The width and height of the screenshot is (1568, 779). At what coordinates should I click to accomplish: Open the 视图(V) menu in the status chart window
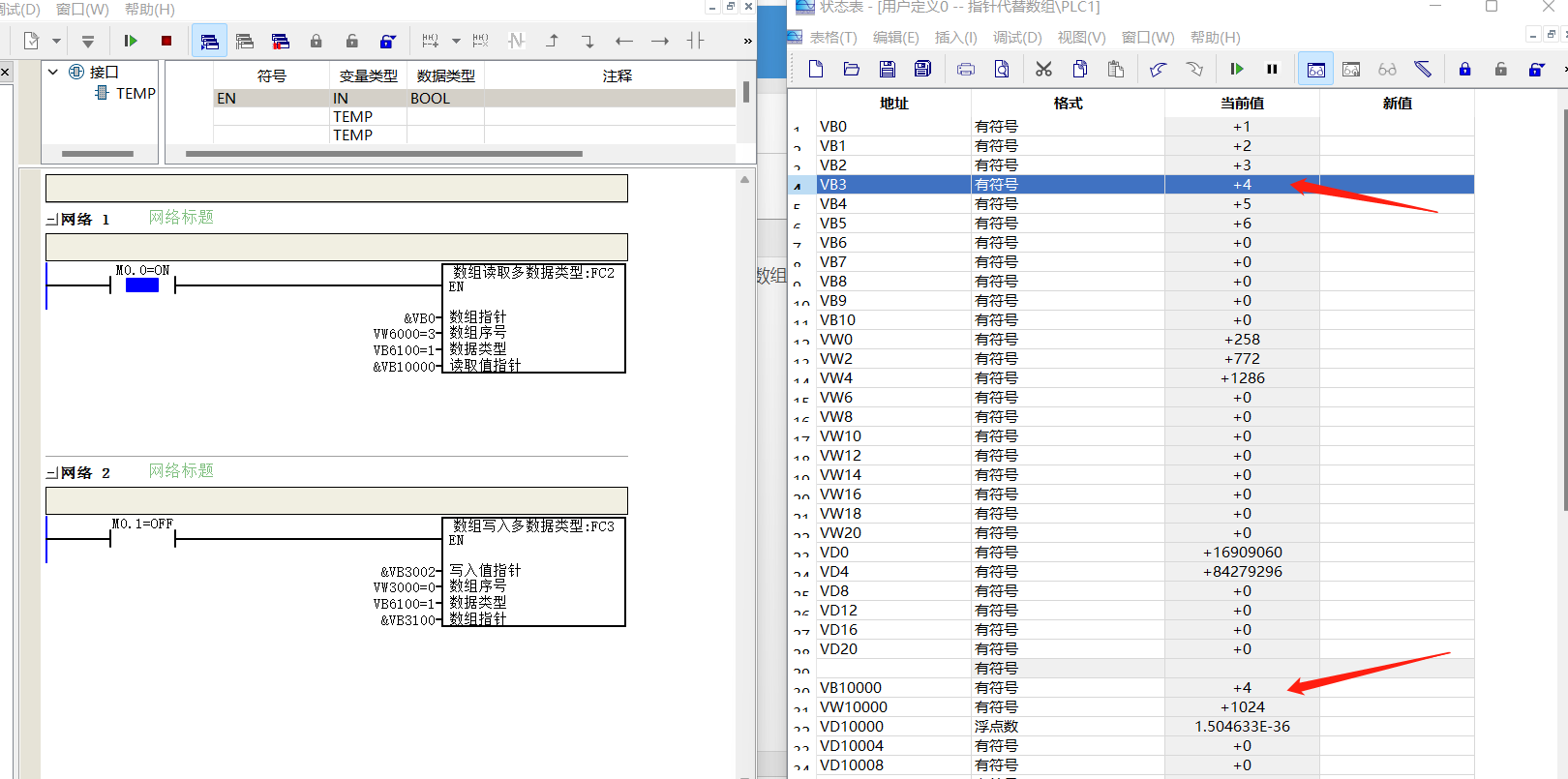point(1081,37)
